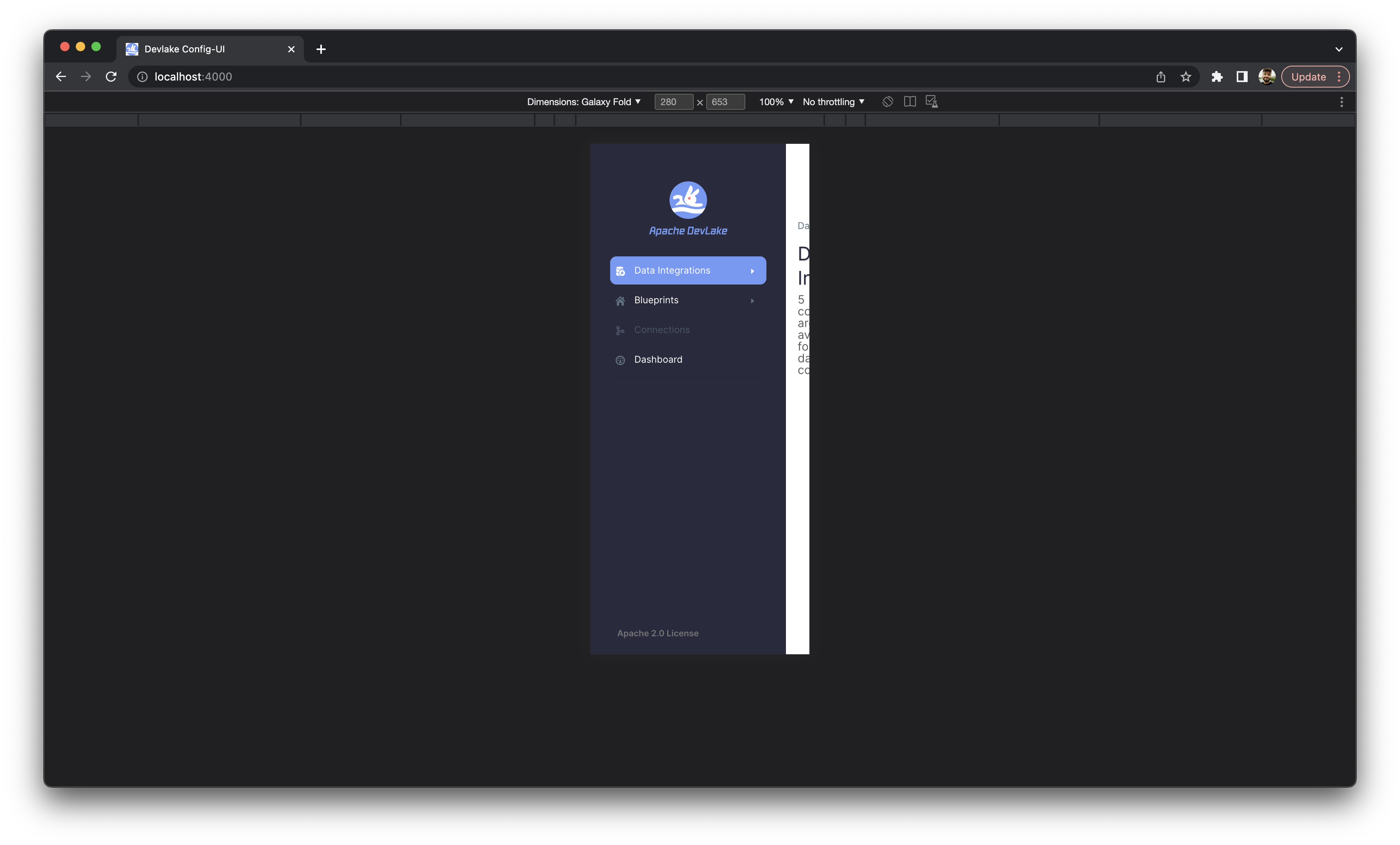Open the 100% zoom dropdown
The width and height of the screenshot is (1400, 845).
pos(775,102)
